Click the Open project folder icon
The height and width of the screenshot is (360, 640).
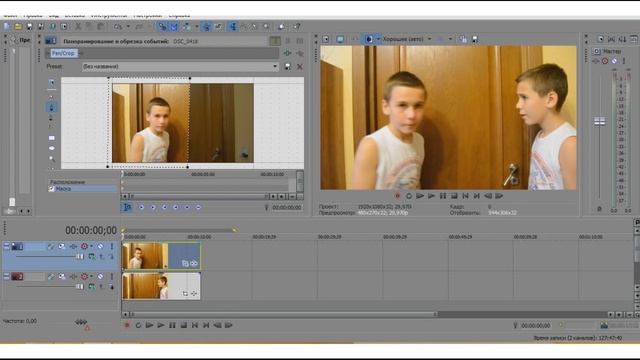click(18, 27)
